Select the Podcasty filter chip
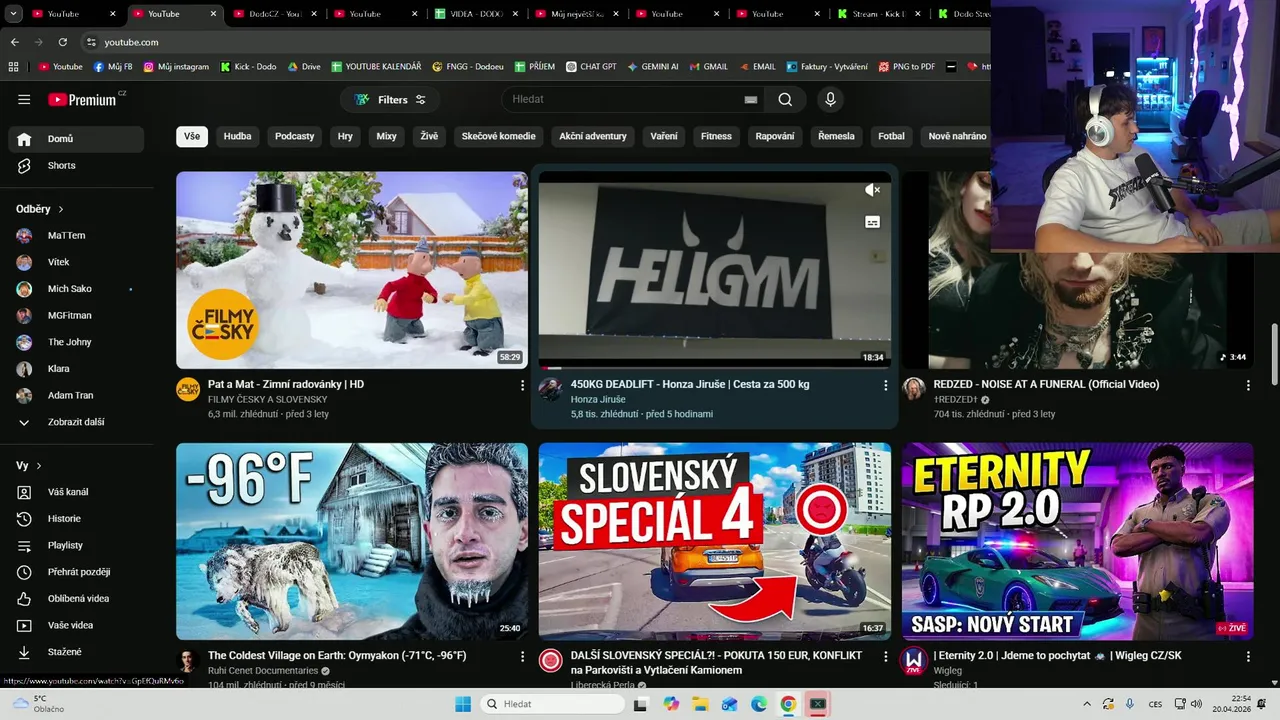The image size is (1280, 720). coord(295,136)
